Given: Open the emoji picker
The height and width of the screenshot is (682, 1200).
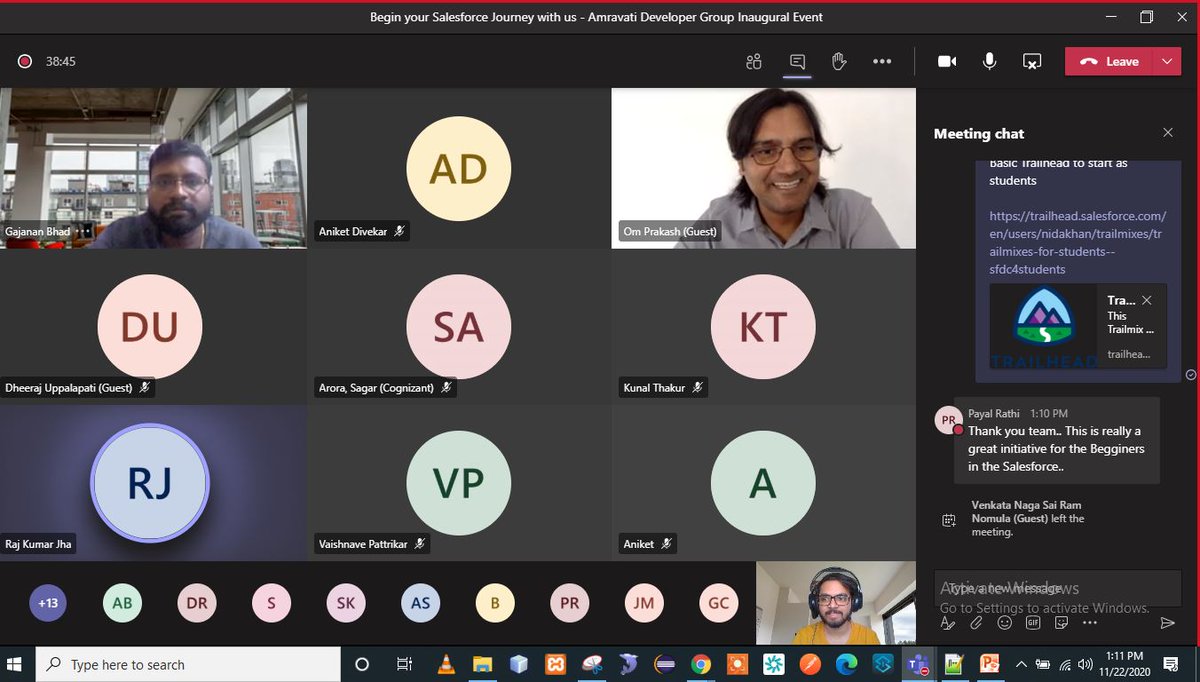Looking at the screenshot, I should click(x=1005, y=623).
